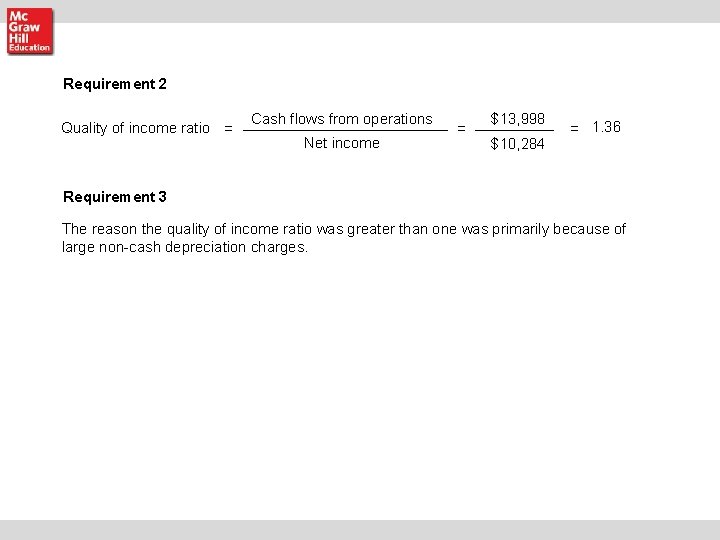Viewport: 720px width, 540px height.
Task: Select the Requirement 3 heading
Action: point(115,197)
